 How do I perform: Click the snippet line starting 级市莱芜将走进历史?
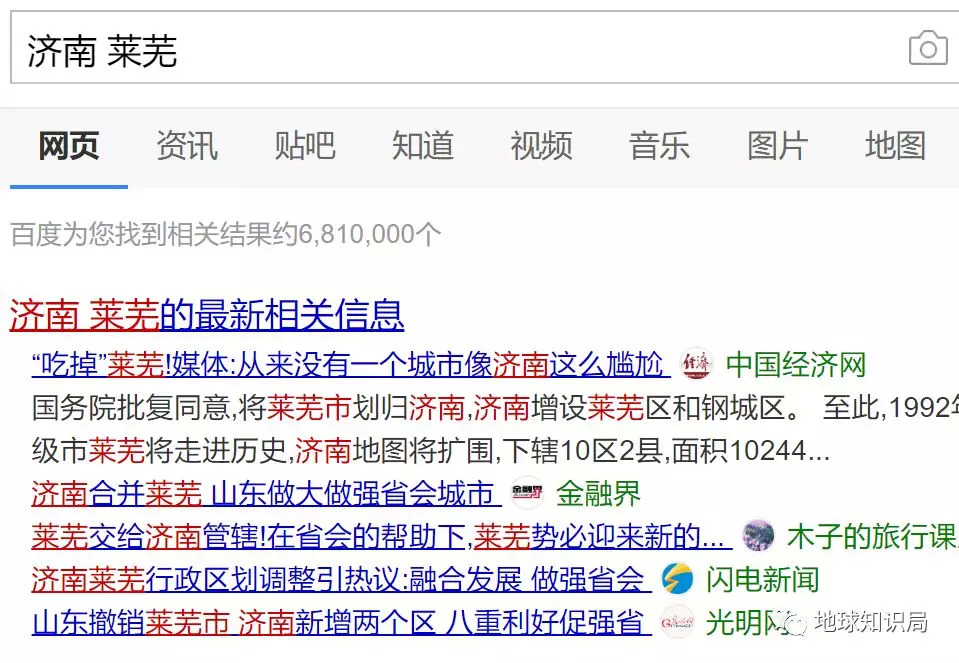click(431, 451)
